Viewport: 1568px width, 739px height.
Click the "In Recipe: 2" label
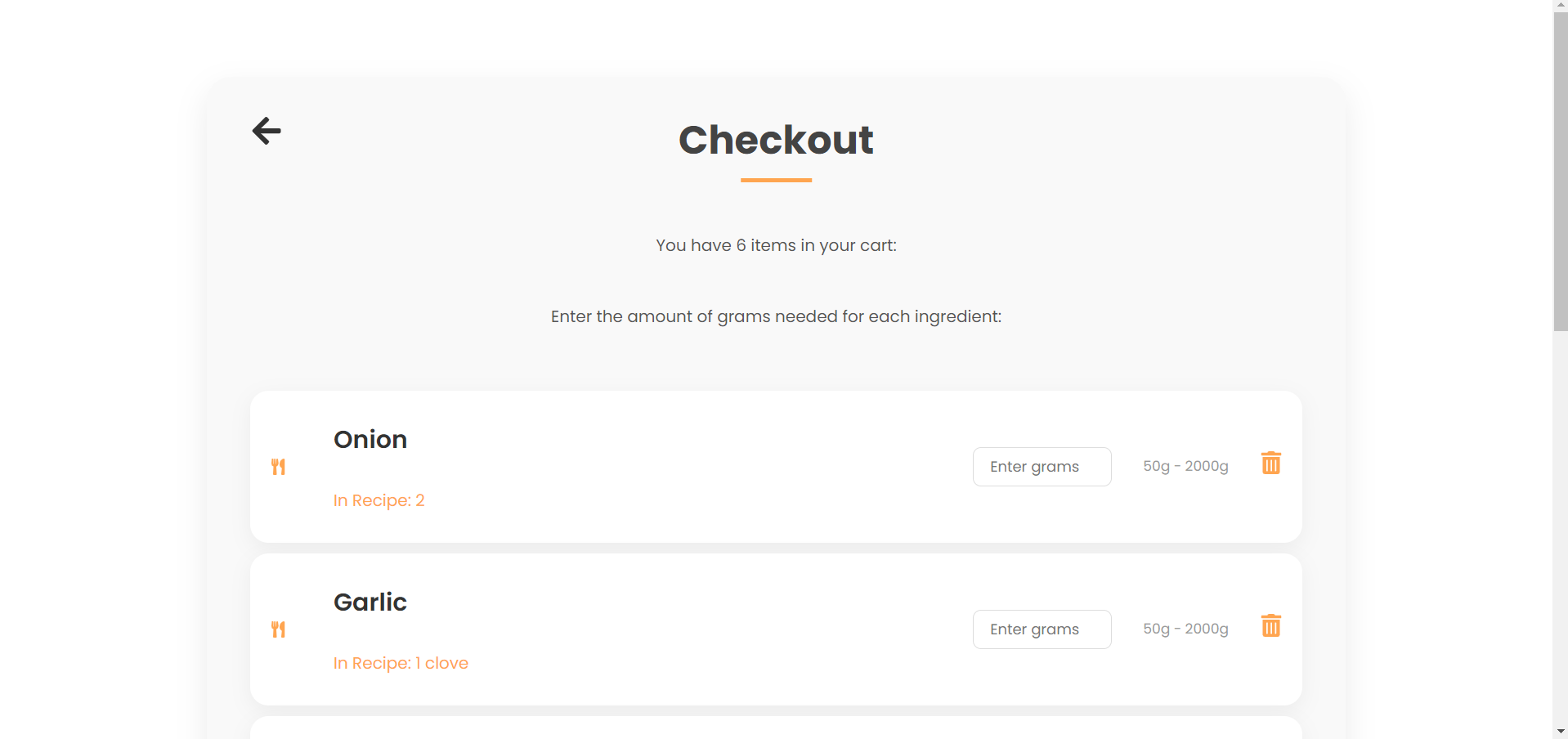379,500
